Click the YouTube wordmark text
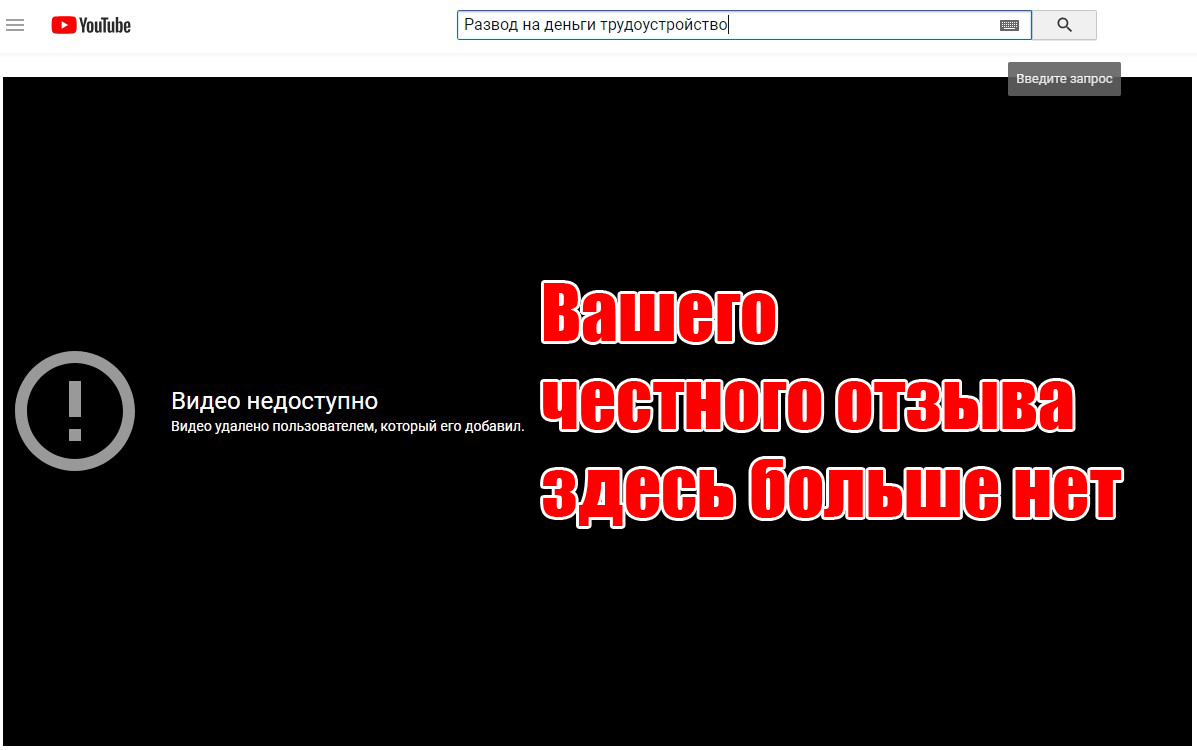Image resolution: width=1197 pixels, height=750 pixels. tap(105, 25)
